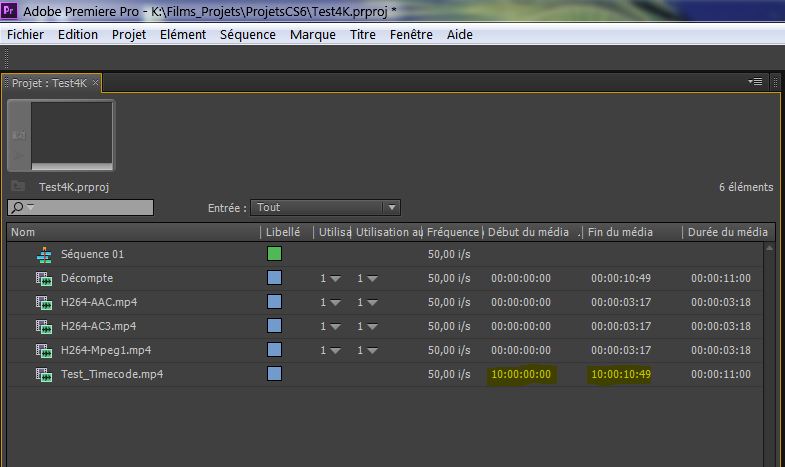The height and width of the screenshot is (467, 785).
Task: Expand H264-AAC.mp4 video usage dropdown
Action: pyautogui.click(x=335, y=303)
